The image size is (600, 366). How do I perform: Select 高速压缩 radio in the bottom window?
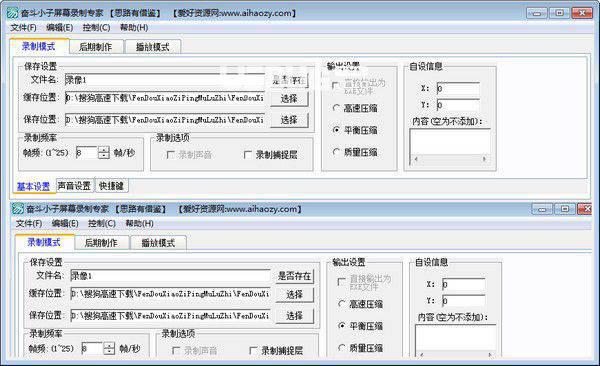click(x=341, y=304)
